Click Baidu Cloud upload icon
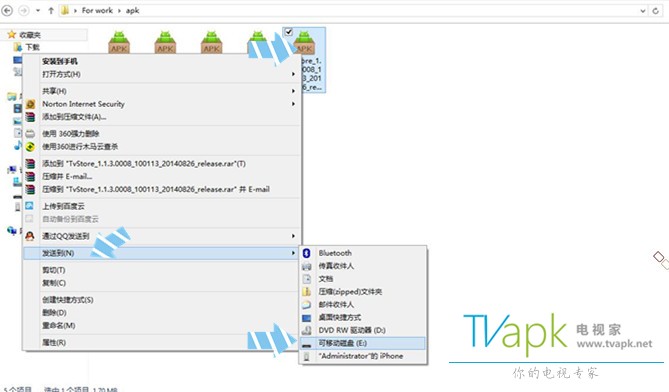 click(x=29, y=206)
